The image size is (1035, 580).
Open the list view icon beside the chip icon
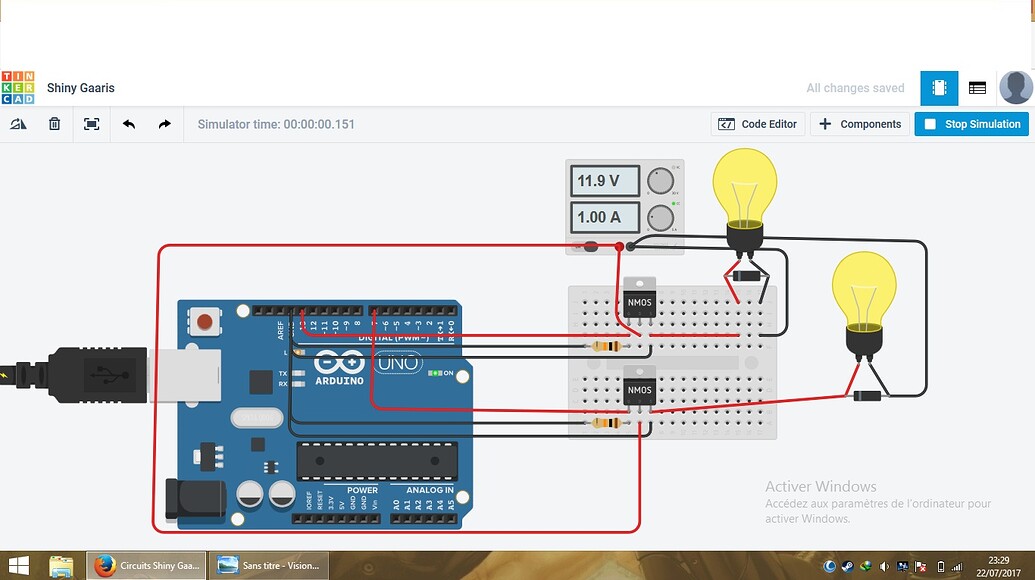(975, 87)
